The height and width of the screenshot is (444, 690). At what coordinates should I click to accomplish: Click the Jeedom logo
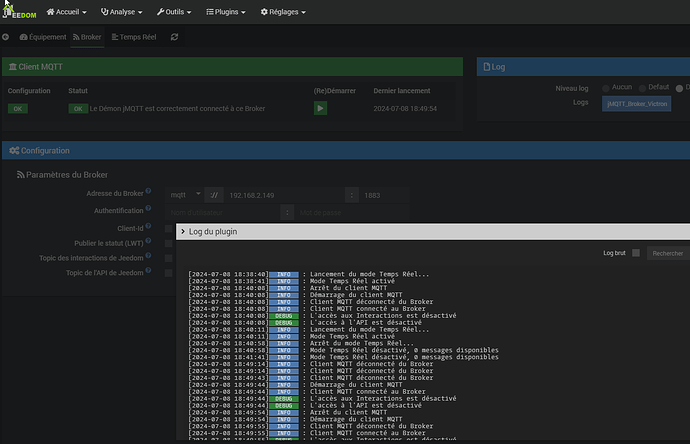click(19, 12)
